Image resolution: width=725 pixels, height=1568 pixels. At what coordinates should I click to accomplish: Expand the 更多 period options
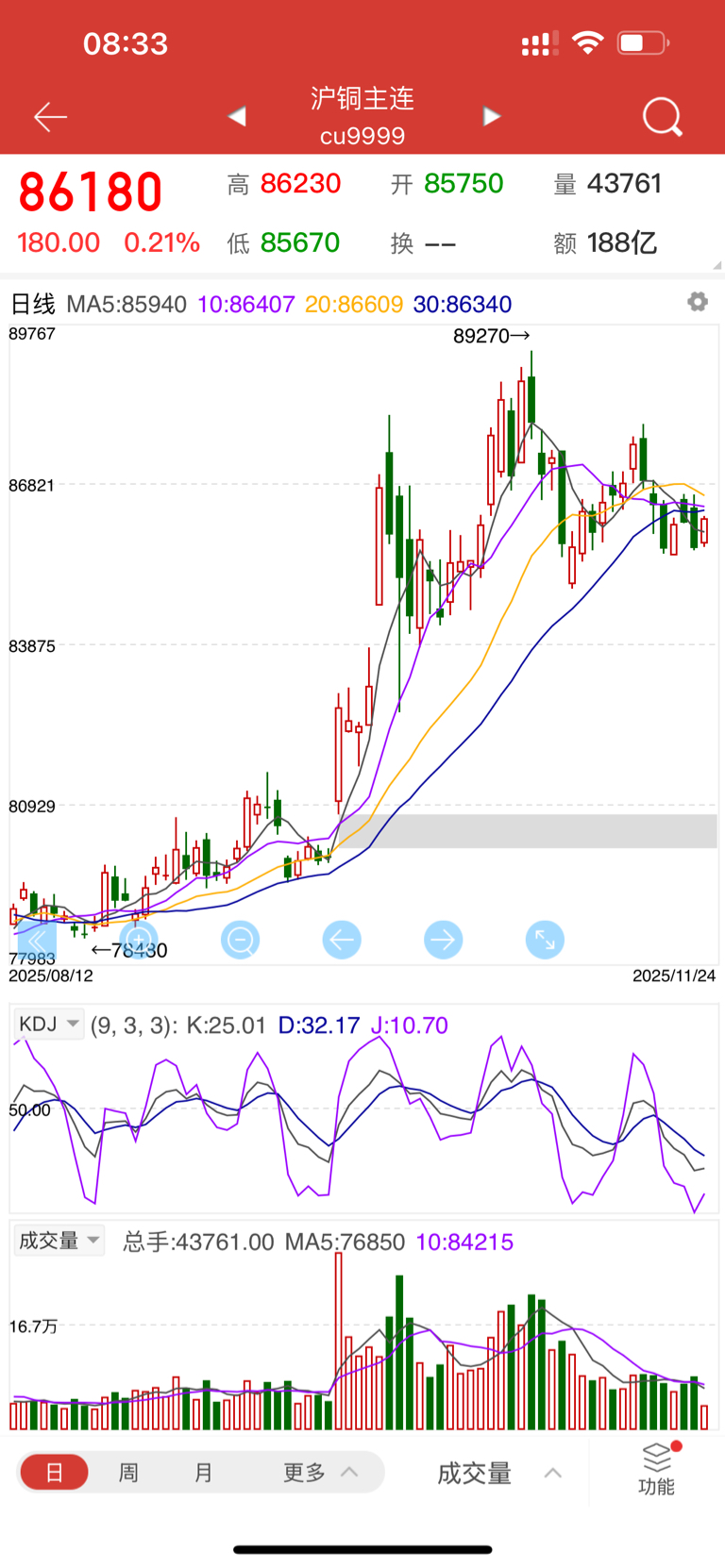pos(321,1472)
